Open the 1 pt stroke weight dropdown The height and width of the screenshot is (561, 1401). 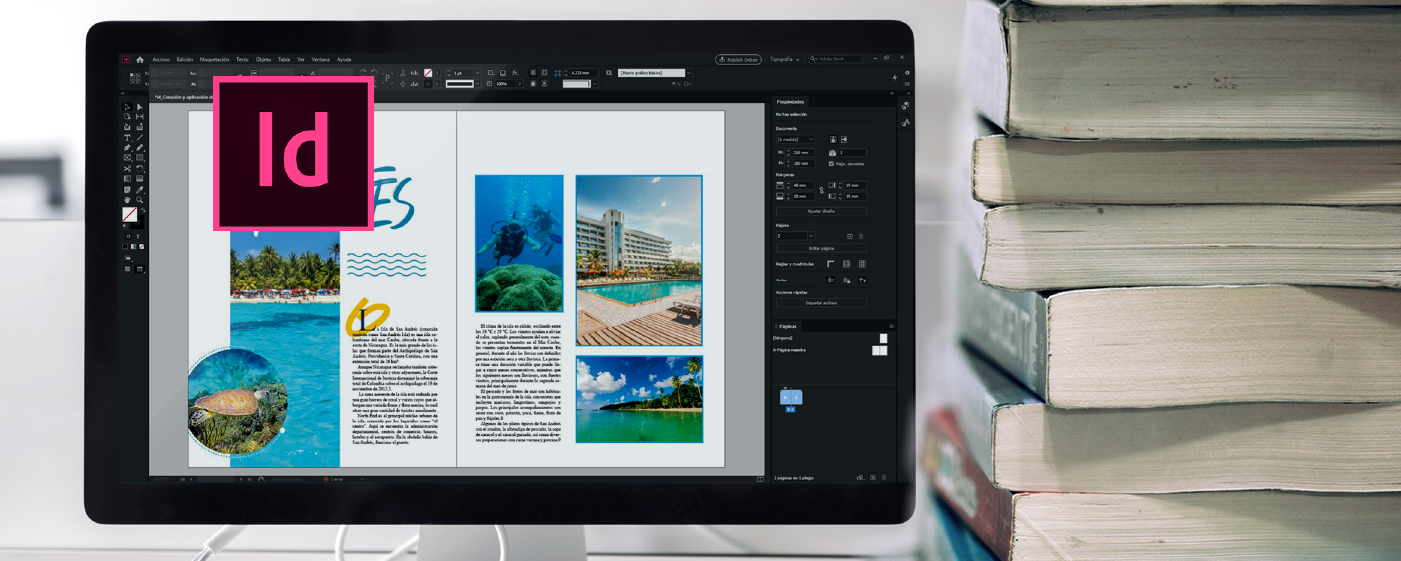[x=478, y=73]
